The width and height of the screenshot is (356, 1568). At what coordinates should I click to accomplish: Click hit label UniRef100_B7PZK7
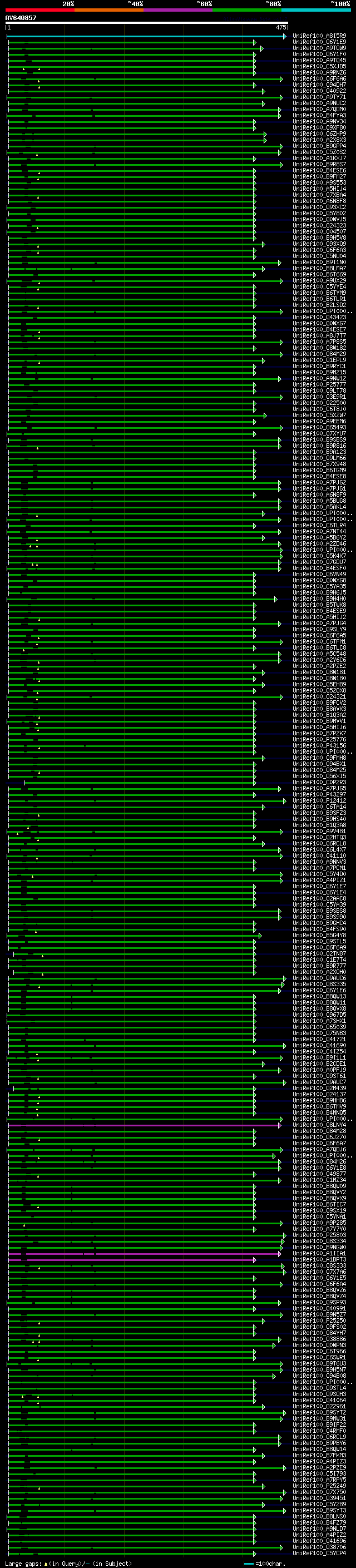coord(319,733)
